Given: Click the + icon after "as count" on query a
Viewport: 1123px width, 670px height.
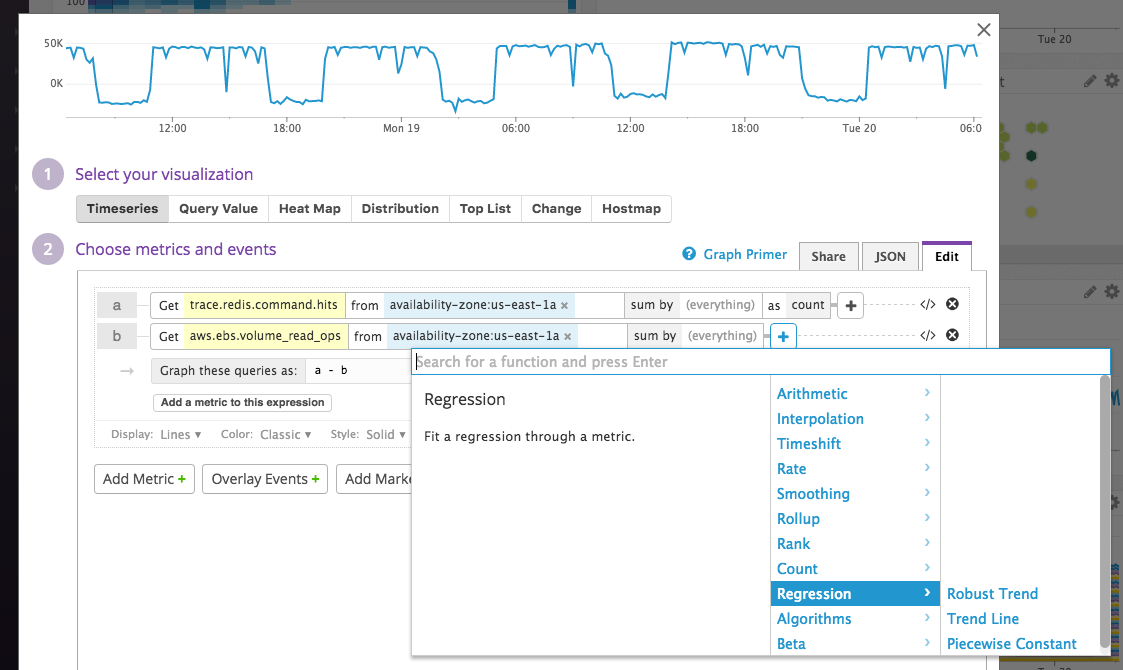Looking at the screenshot, I should pyautogui.click(x=849, y=304).
